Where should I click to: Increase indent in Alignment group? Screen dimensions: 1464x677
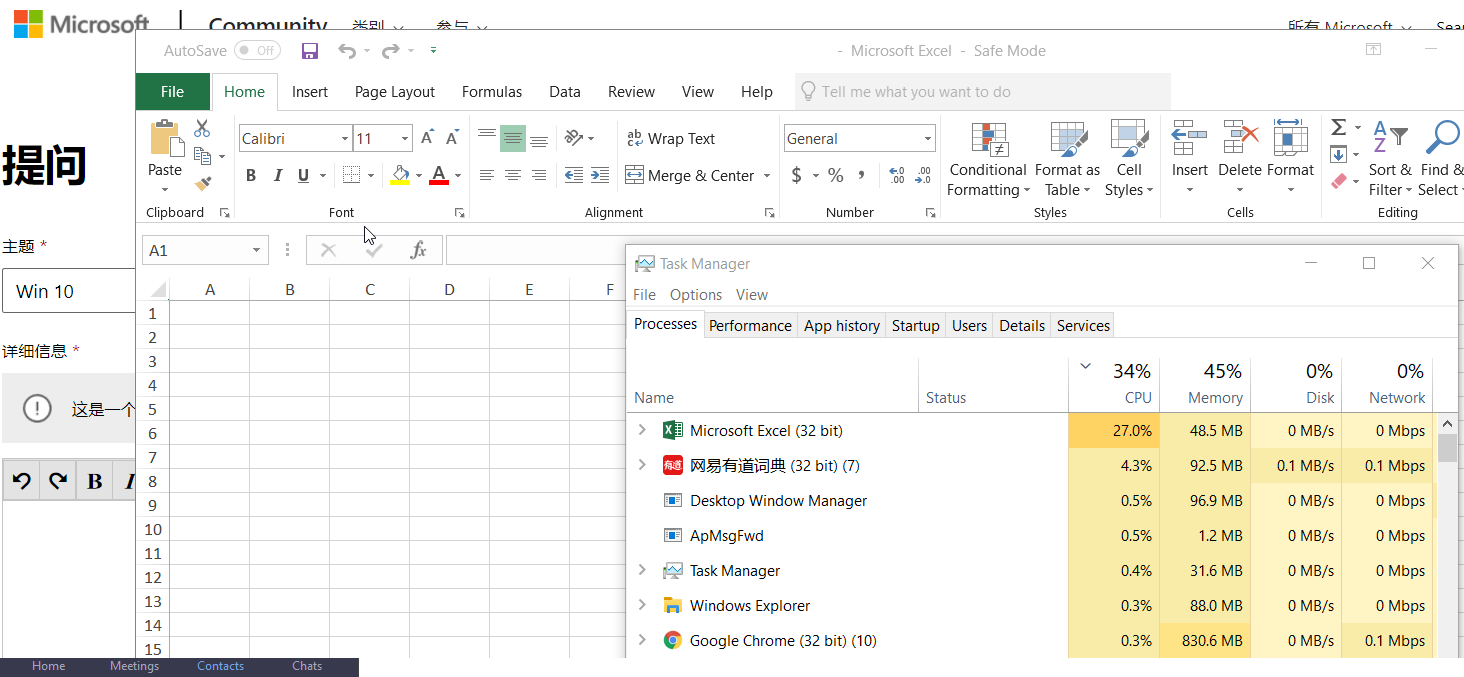600,175
